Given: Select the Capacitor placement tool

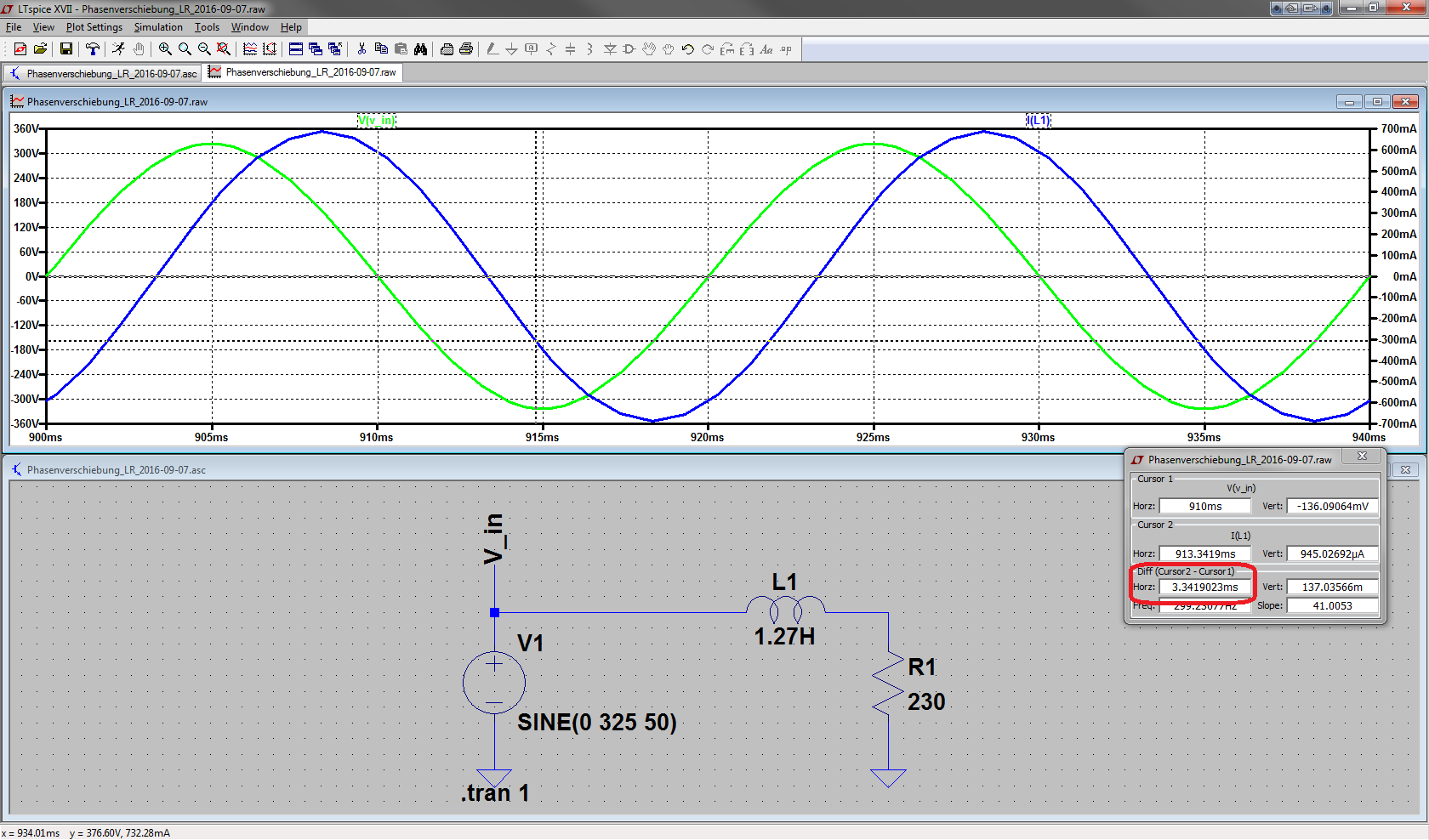Looking at the screenshot, I should pyautogui.click(x=571, y=49).
